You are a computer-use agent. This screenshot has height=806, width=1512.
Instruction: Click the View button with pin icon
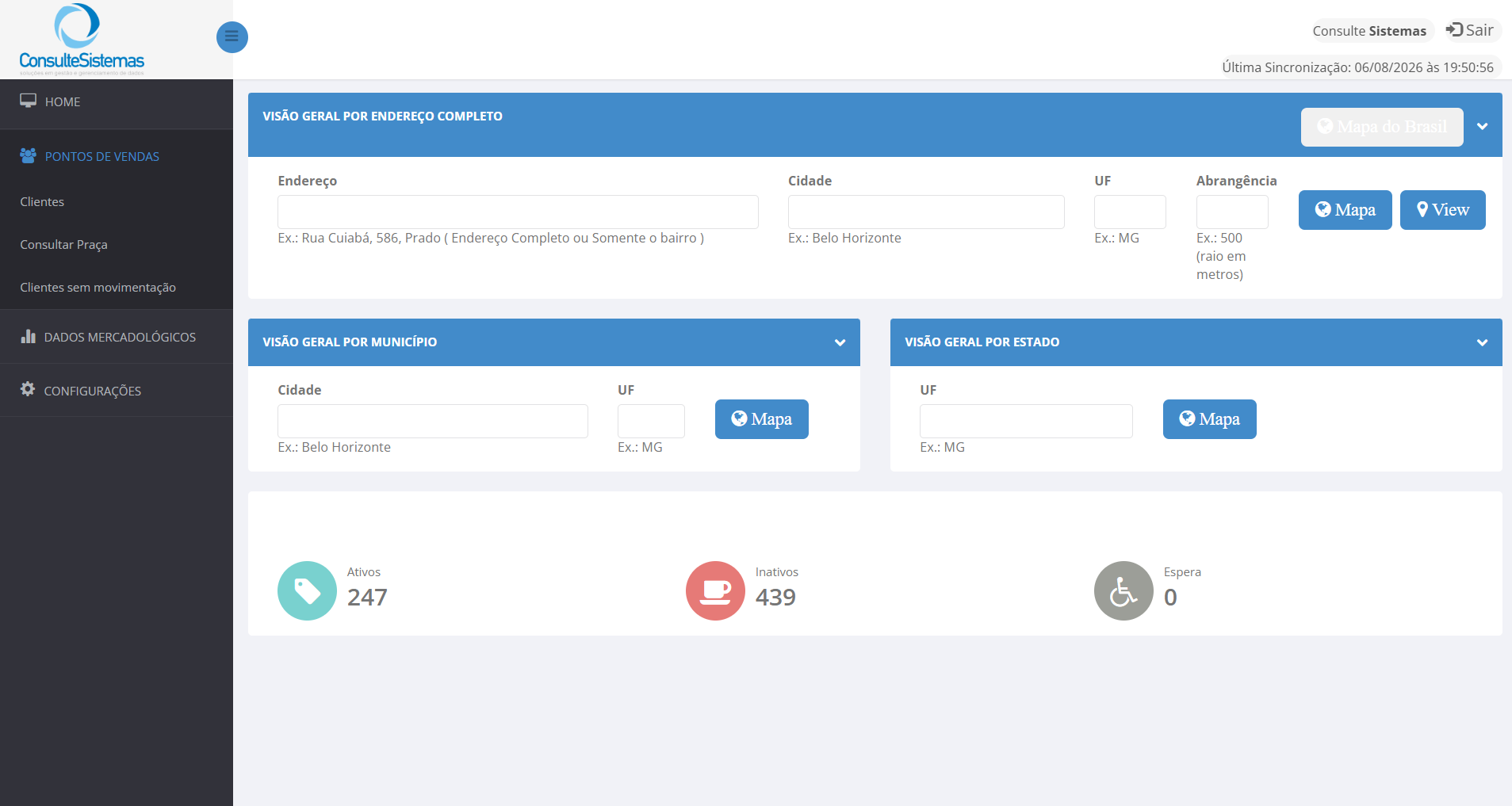[x=1442, y=210]
